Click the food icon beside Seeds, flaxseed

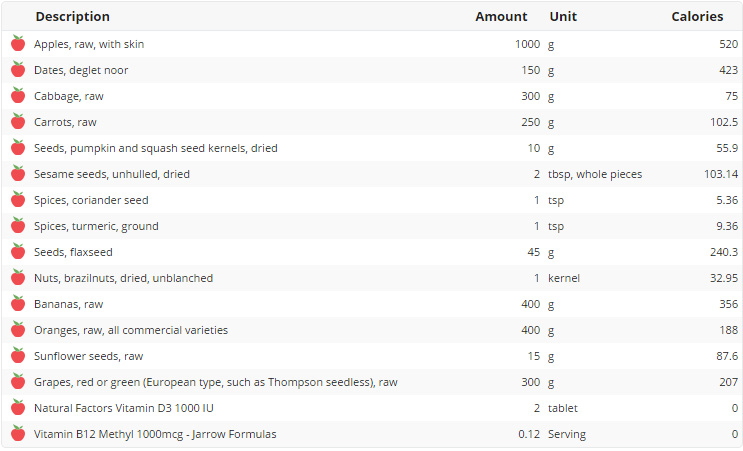18,252
